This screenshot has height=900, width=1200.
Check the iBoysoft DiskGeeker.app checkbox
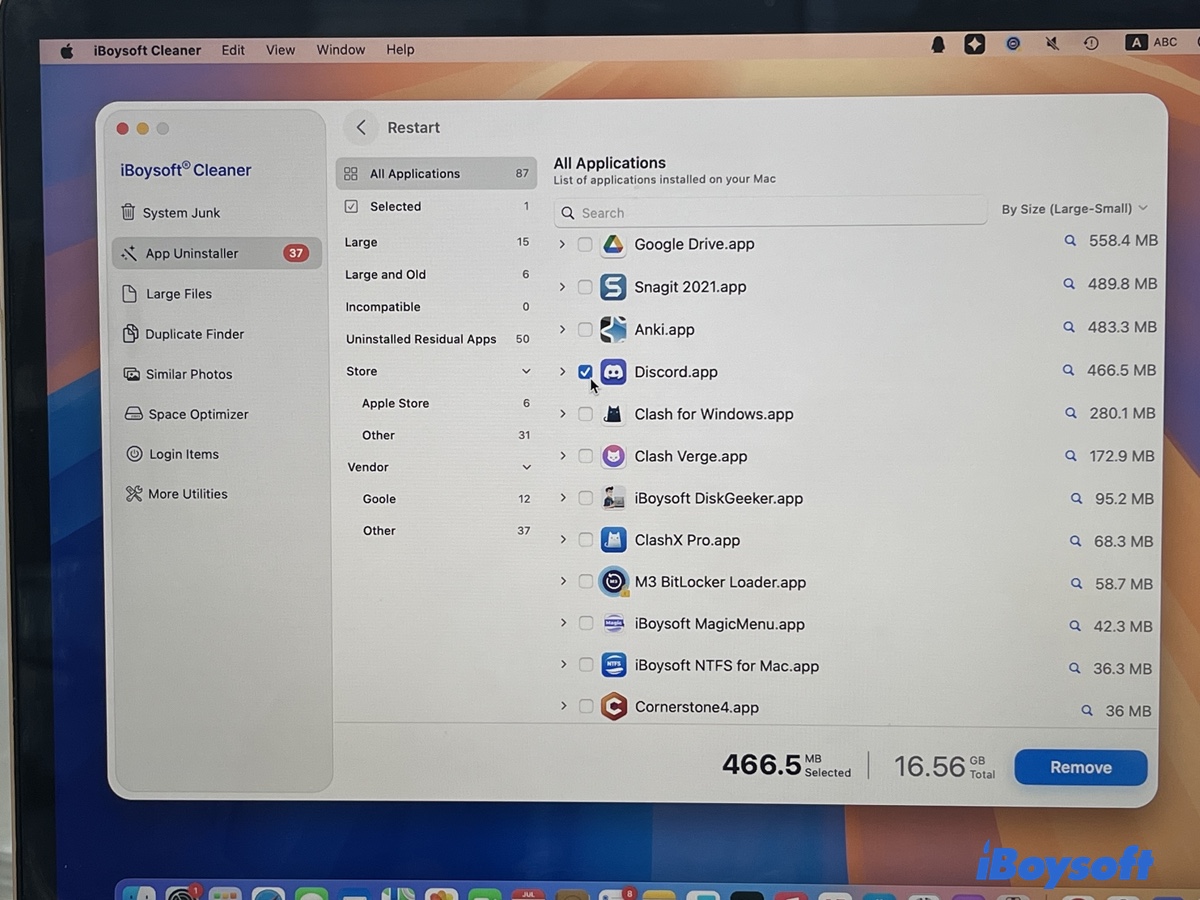click(585, 498)
